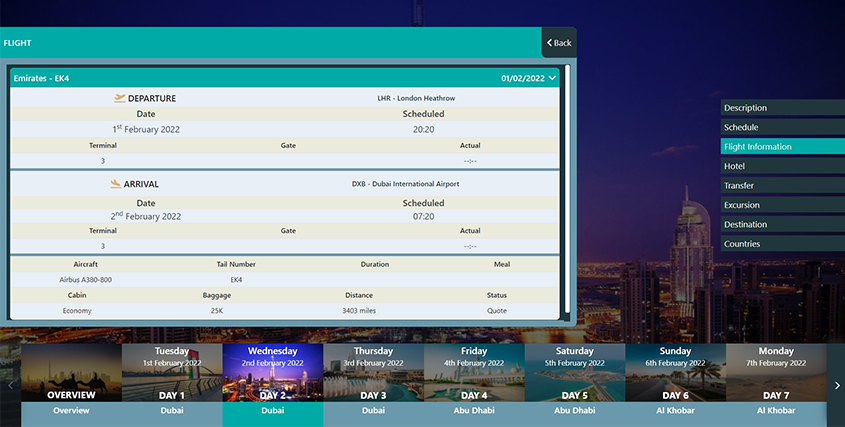Open the Description section
This screenshot has height=427, width=845.
[x=782, y=108]
